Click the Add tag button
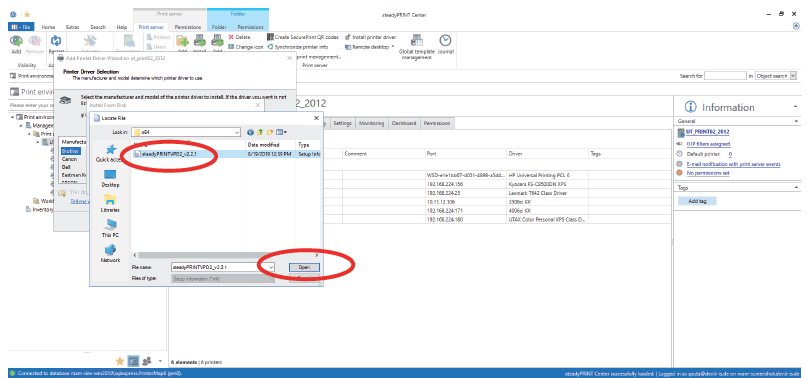 coord(697,201)
